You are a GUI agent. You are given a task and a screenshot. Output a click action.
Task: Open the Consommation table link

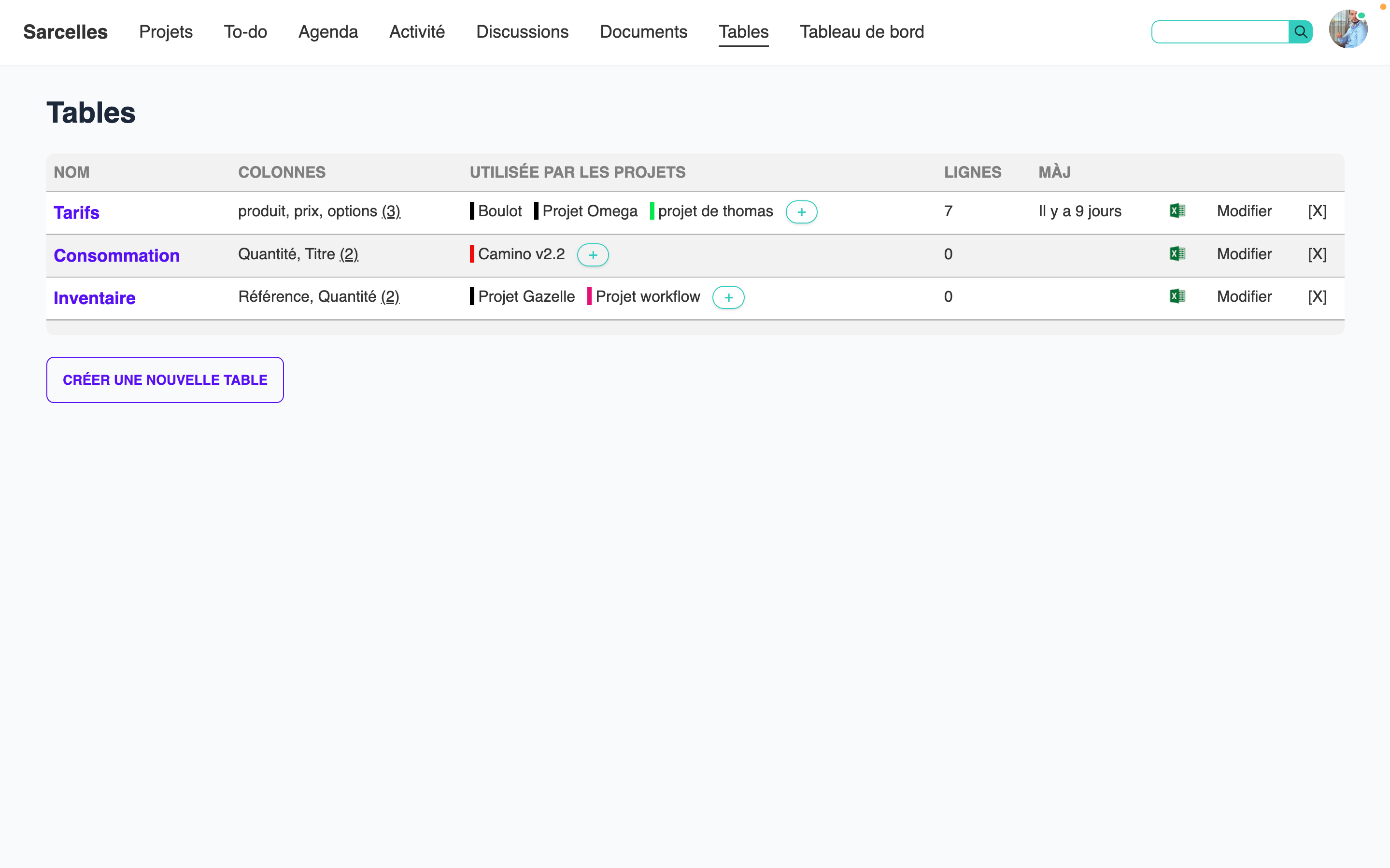point(116,255)
